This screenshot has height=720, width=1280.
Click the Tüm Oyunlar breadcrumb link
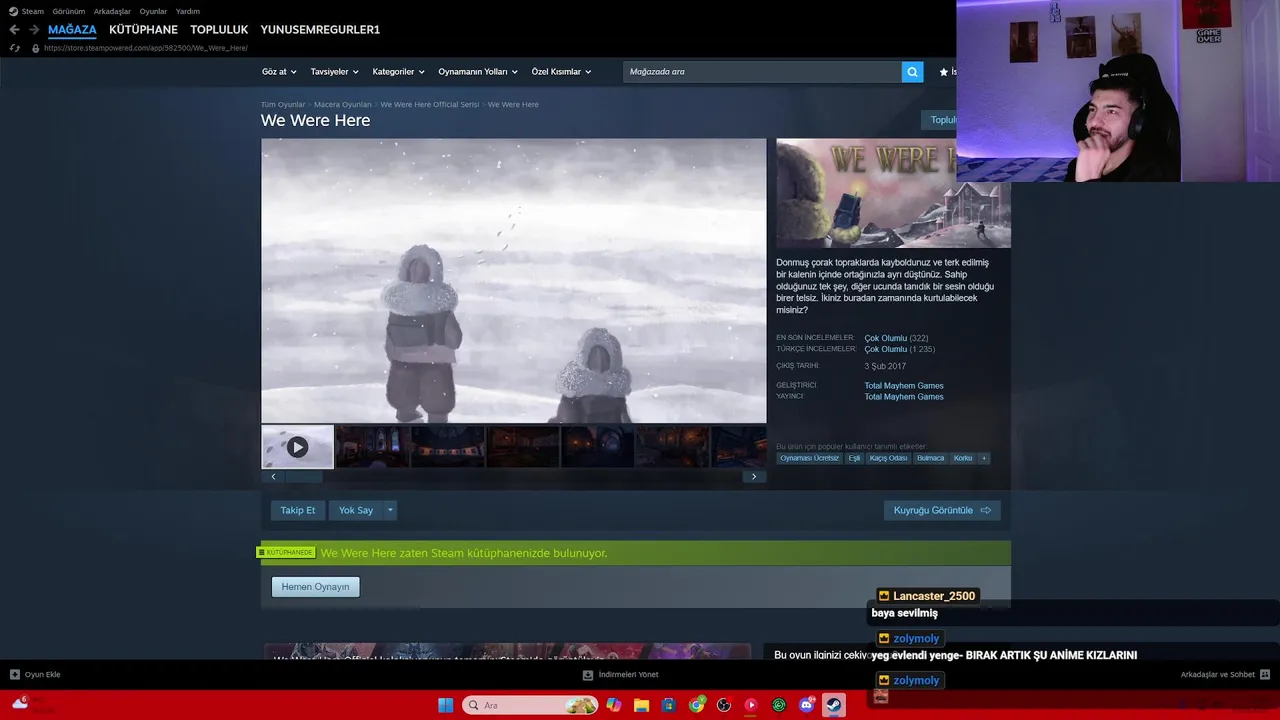point(283,104)
